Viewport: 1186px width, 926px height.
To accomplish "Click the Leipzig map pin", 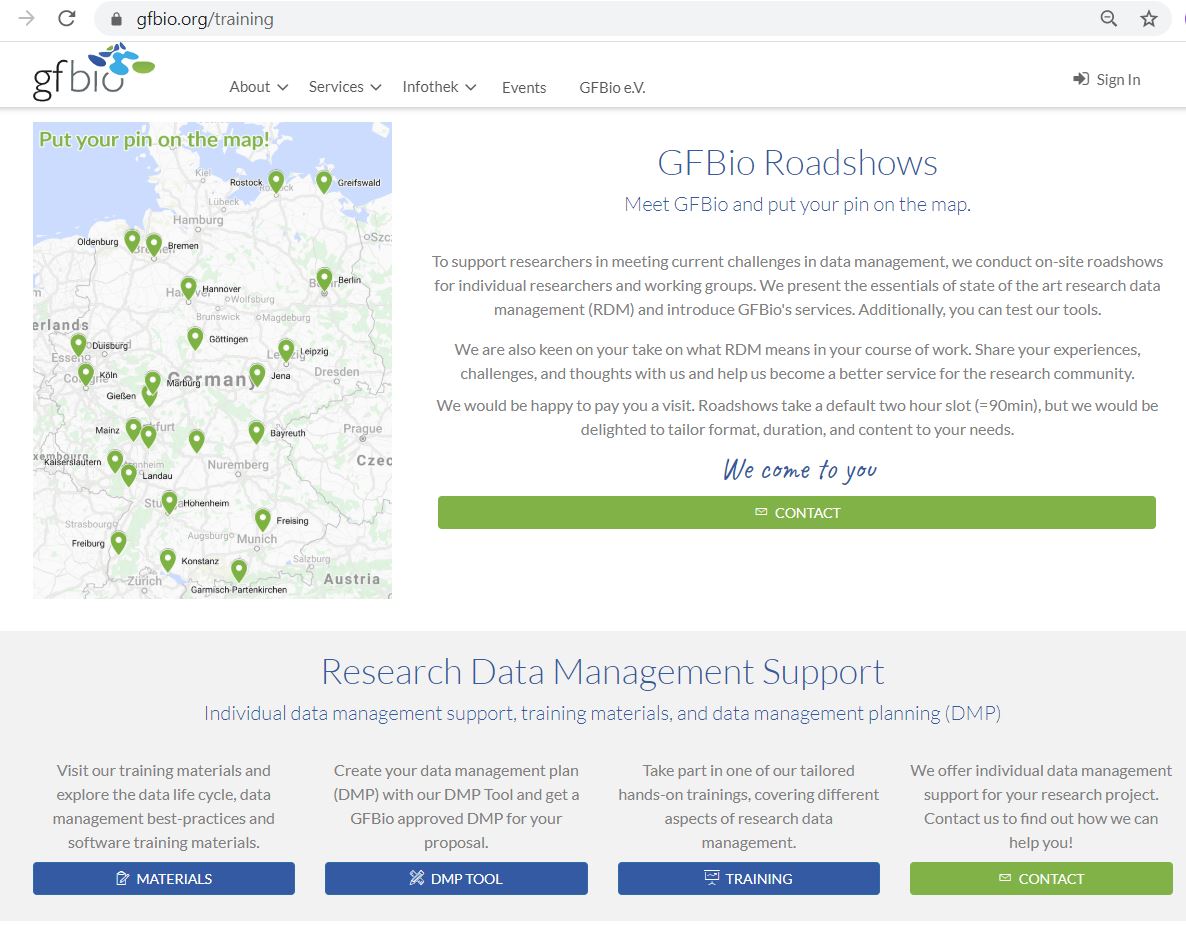I will click(x=286, y=350).
